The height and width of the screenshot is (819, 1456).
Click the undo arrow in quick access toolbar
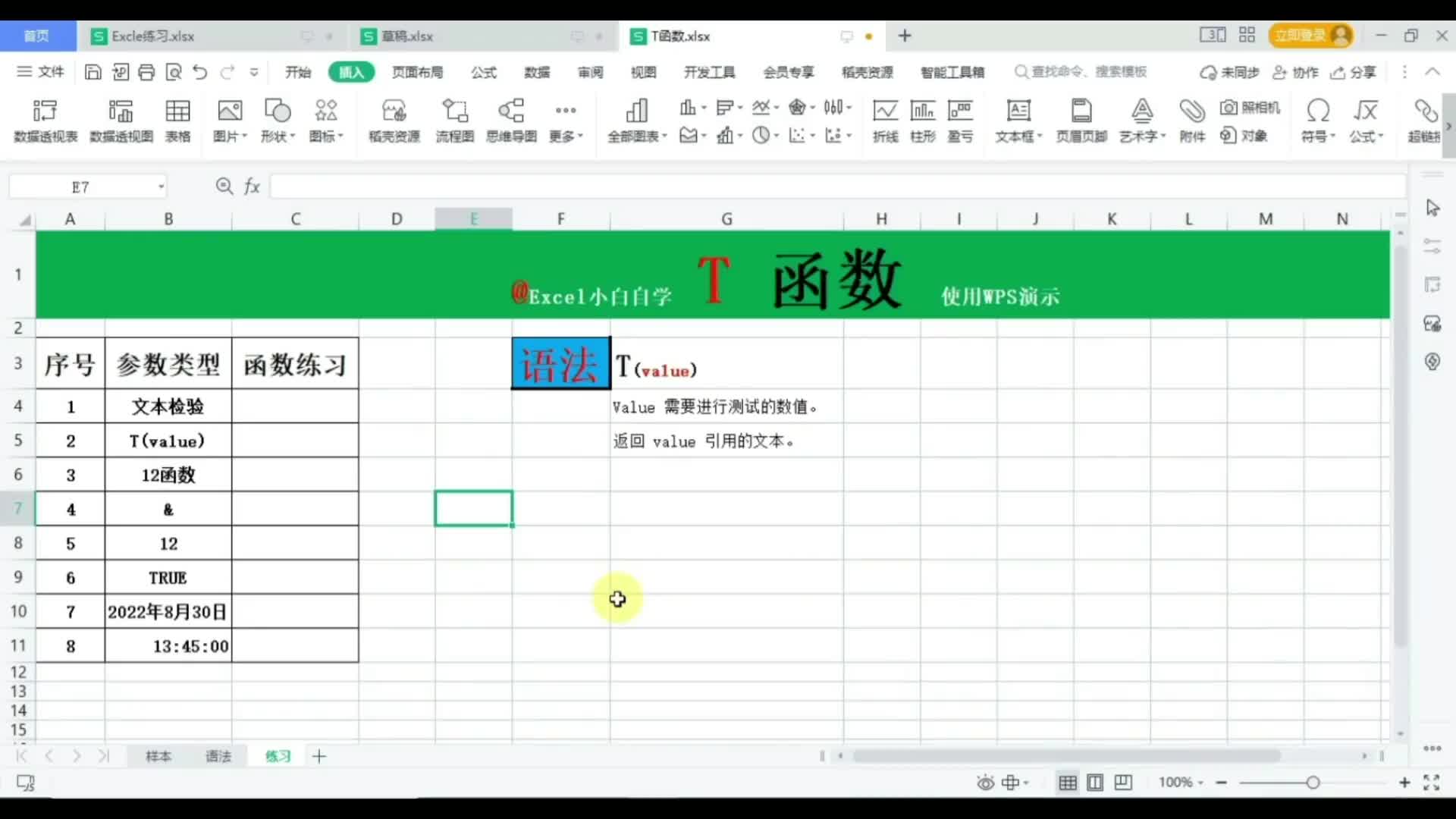pyautogui.click(x=199, y=72)
